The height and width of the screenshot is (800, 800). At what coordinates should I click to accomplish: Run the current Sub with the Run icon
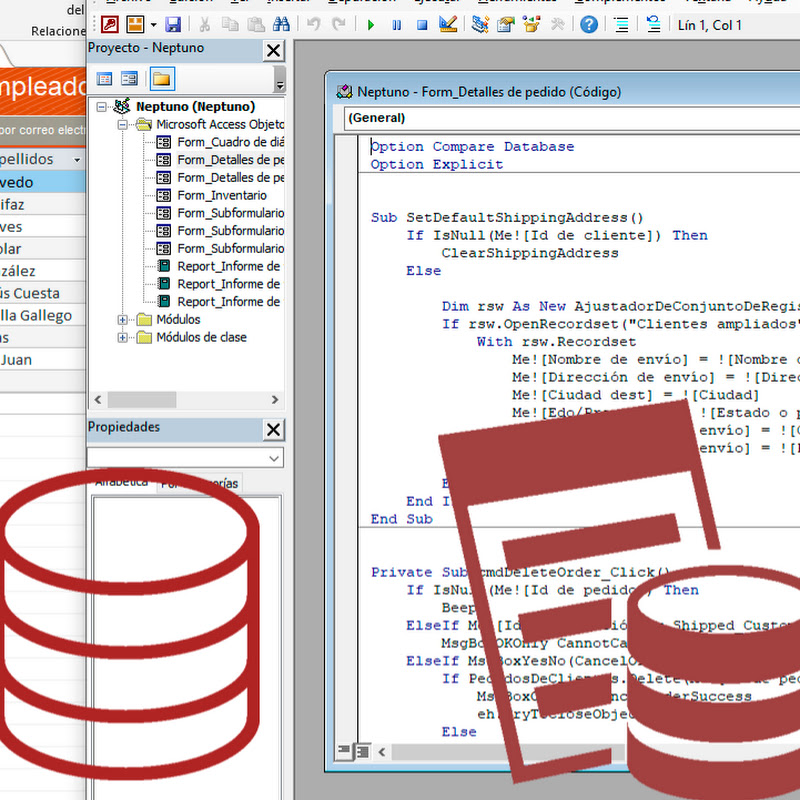(x=371, y=24)
